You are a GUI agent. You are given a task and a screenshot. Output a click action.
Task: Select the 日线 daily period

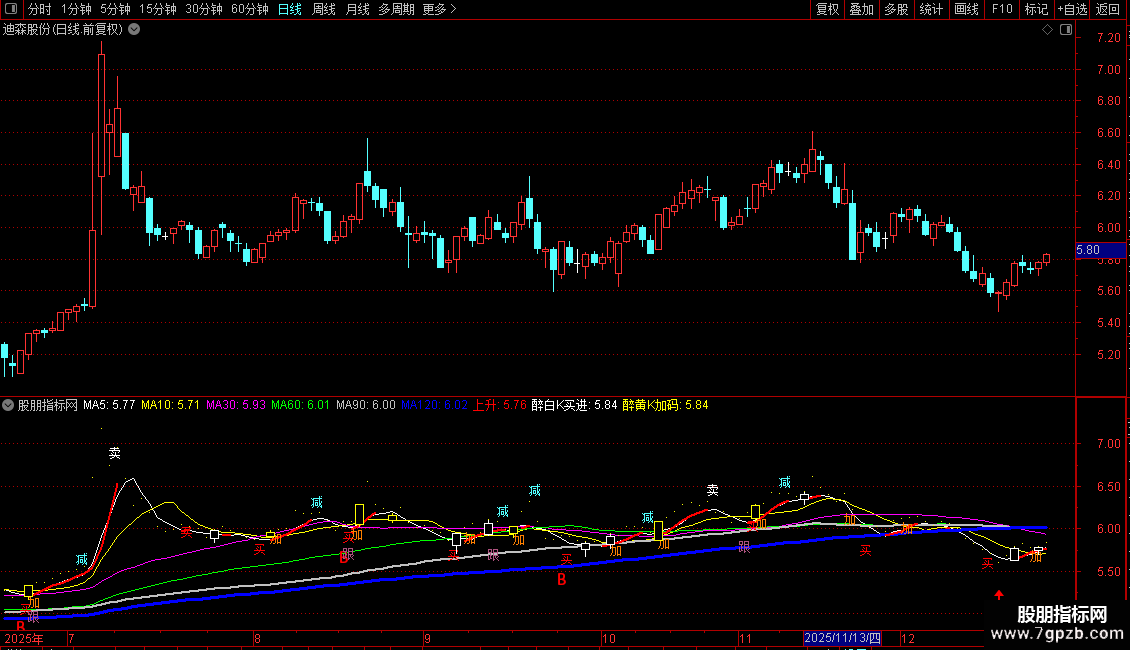coord(290,9)
